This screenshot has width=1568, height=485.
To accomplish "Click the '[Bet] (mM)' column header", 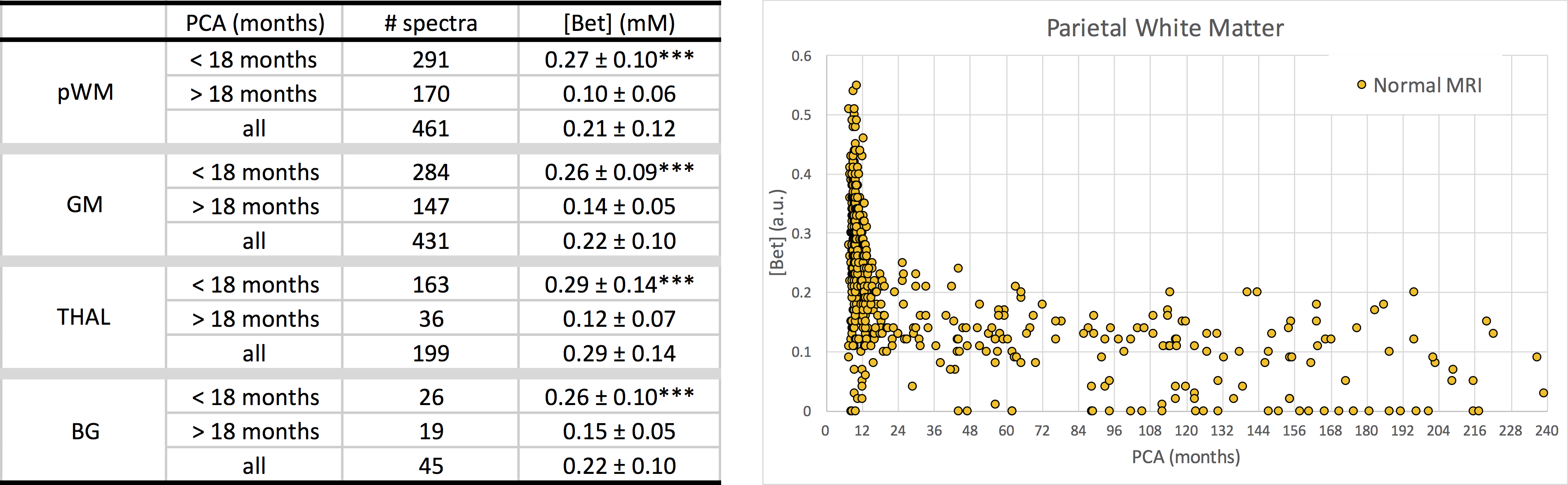I will (x=619, y=23).
